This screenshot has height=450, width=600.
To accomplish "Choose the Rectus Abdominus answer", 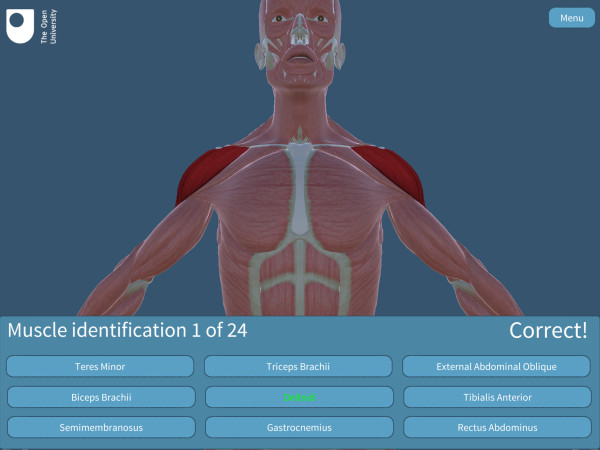I will (497, 427).
